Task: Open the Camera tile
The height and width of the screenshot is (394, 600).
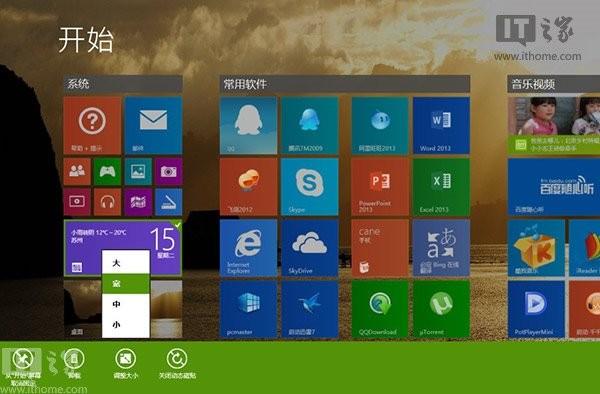Action: coord(169,171)
